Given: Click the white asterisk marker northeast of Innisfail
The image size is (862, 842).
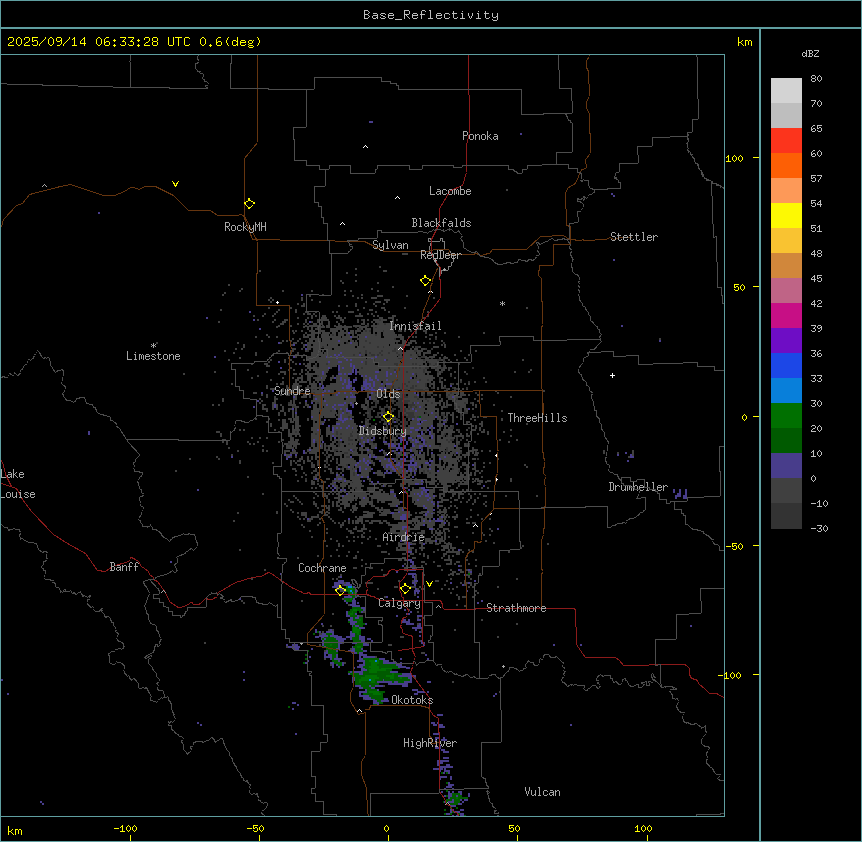Looking at the screenshot, I should tap(502, 303).
